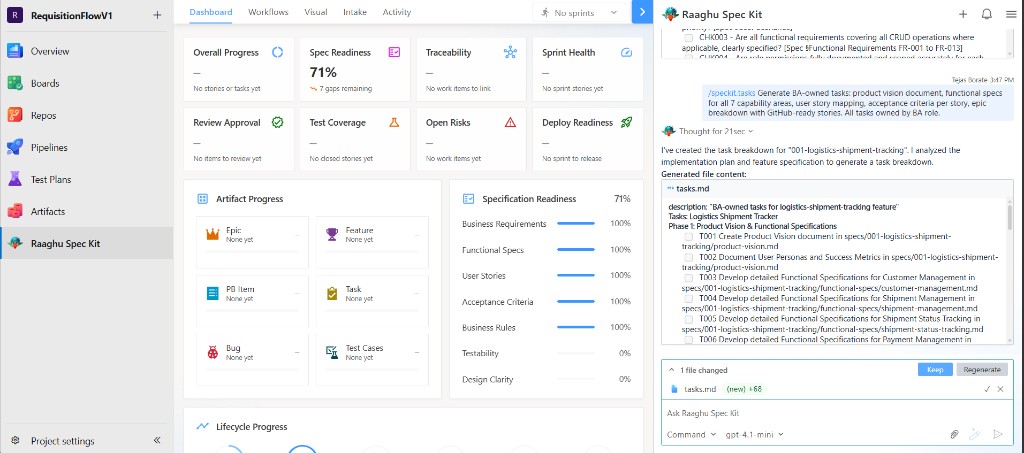The height and width of the screenshot is (453, 1024).
Task: Open the No sprints dropdown
Action: tap(580, 12)
